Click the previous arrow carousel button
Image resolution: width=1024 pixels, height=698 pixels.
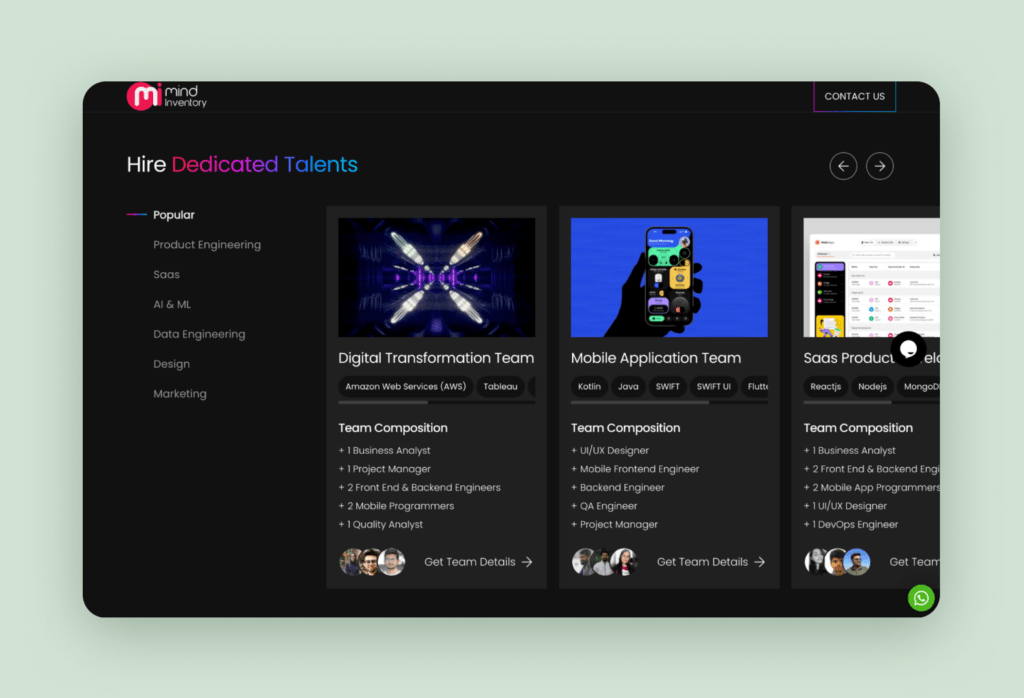pyautogui.click(x=843, y=166)
